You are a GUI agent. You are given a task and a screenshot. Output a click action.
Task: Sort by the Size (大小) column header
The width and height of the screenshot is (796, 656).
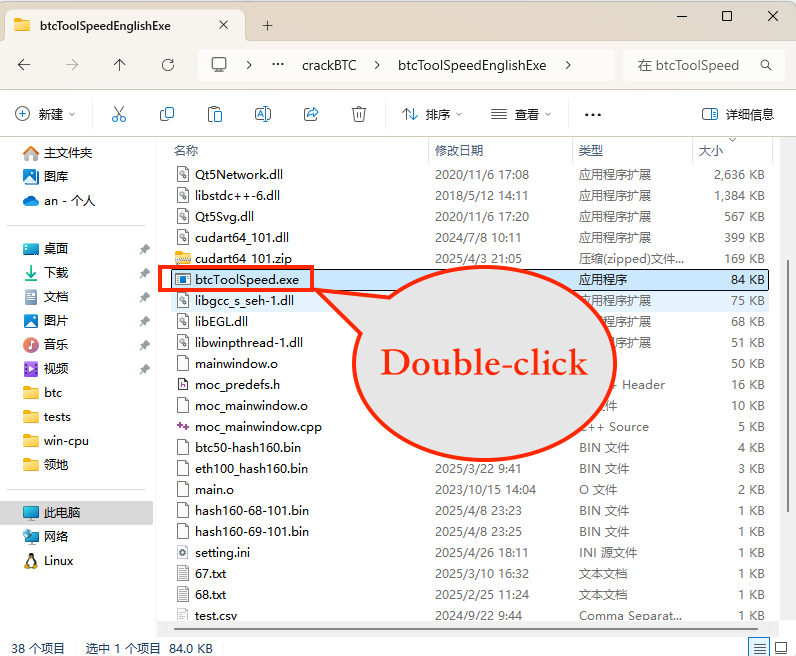(711, 150)
